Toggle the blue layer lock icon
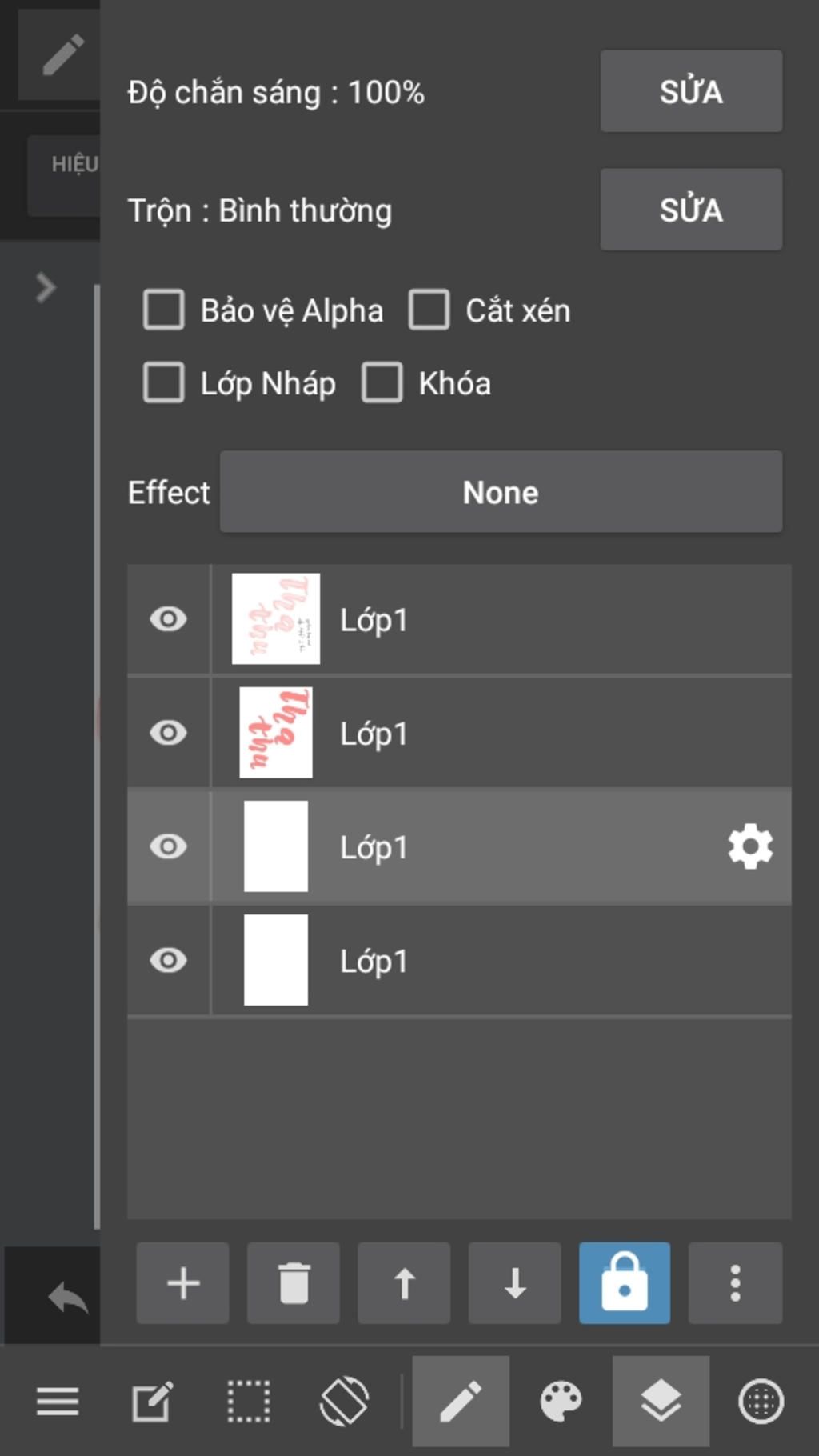Screen dimensions: 819x1456 625,1283
